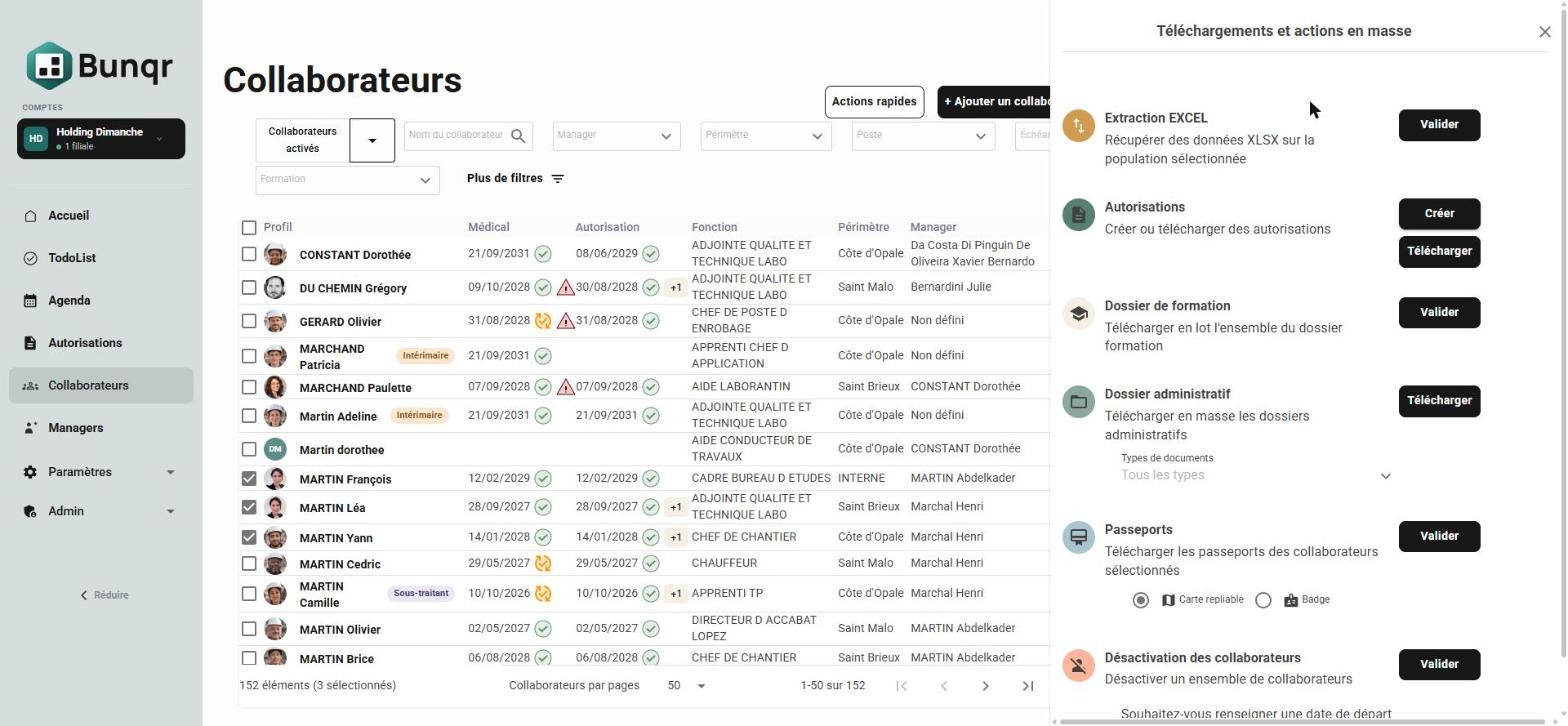
Task: Click the Bunqr logo
Action: (x=99, y=66)
